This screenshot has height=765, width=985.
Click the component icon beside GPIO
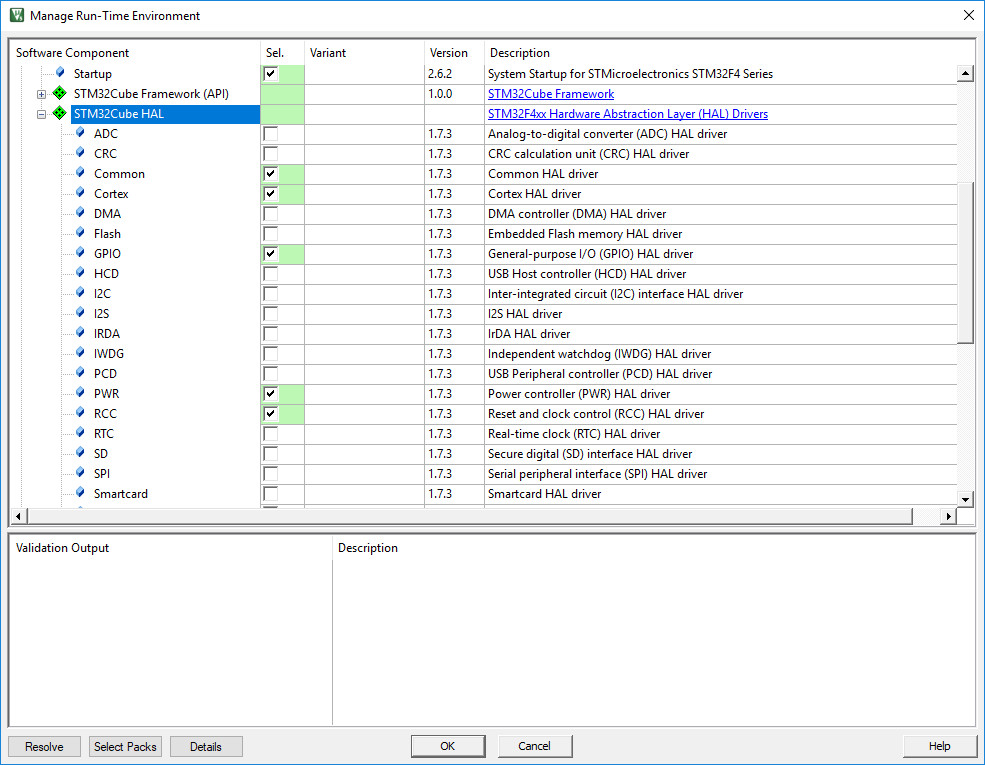[80, 252]
